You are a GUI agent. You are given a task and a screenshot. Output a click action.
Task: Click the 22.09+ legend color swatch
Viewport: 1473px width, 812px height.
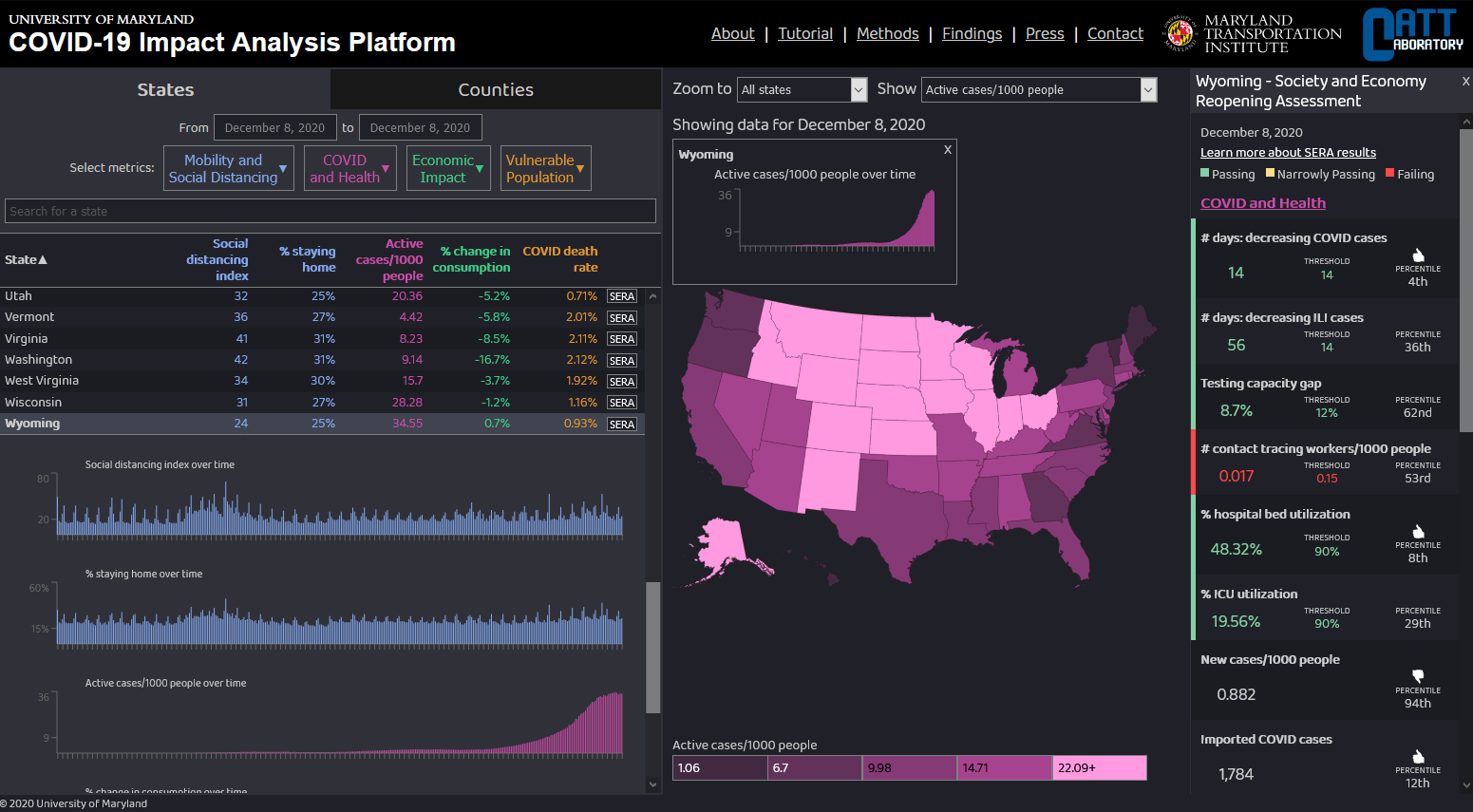coord(1100,767)
